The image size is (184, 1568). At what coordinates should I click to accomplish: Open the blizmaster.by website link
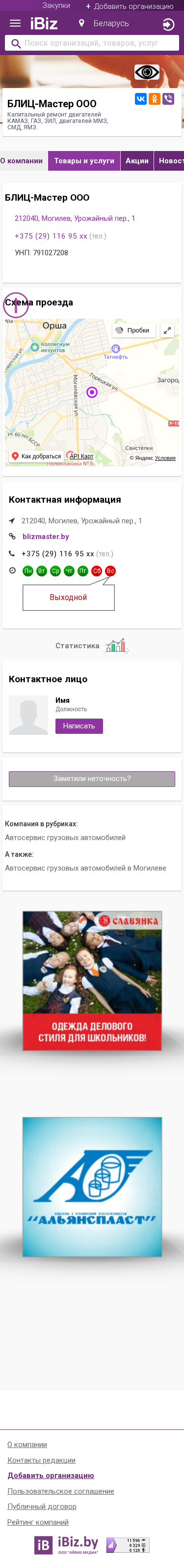pyautogui.click(x=46, y=536)
